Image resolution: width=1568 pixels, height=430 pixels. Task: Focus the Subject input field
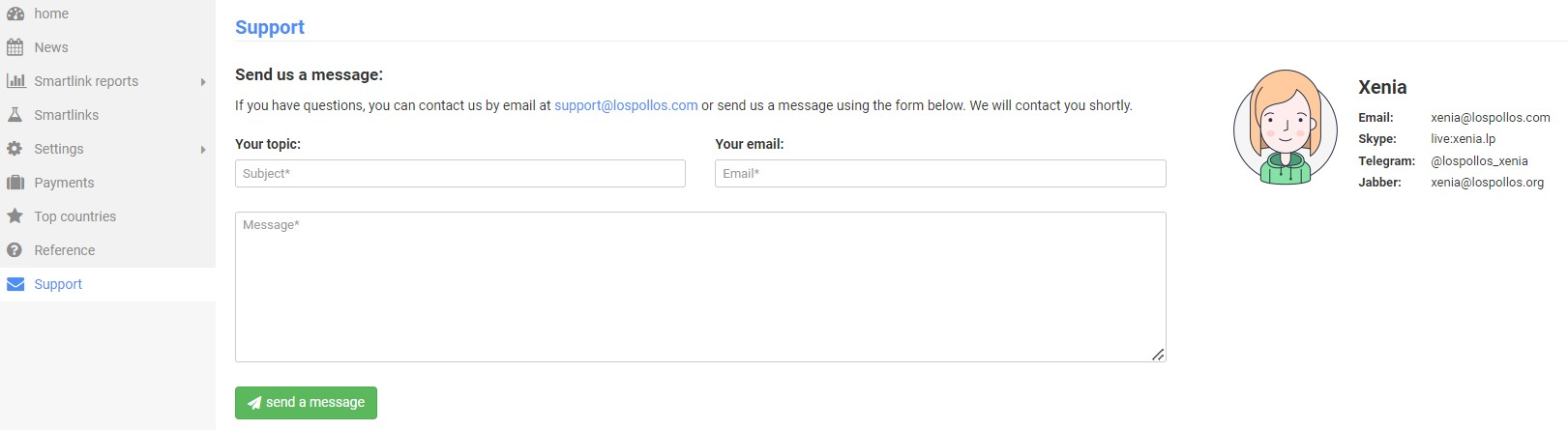pos(459,174)
